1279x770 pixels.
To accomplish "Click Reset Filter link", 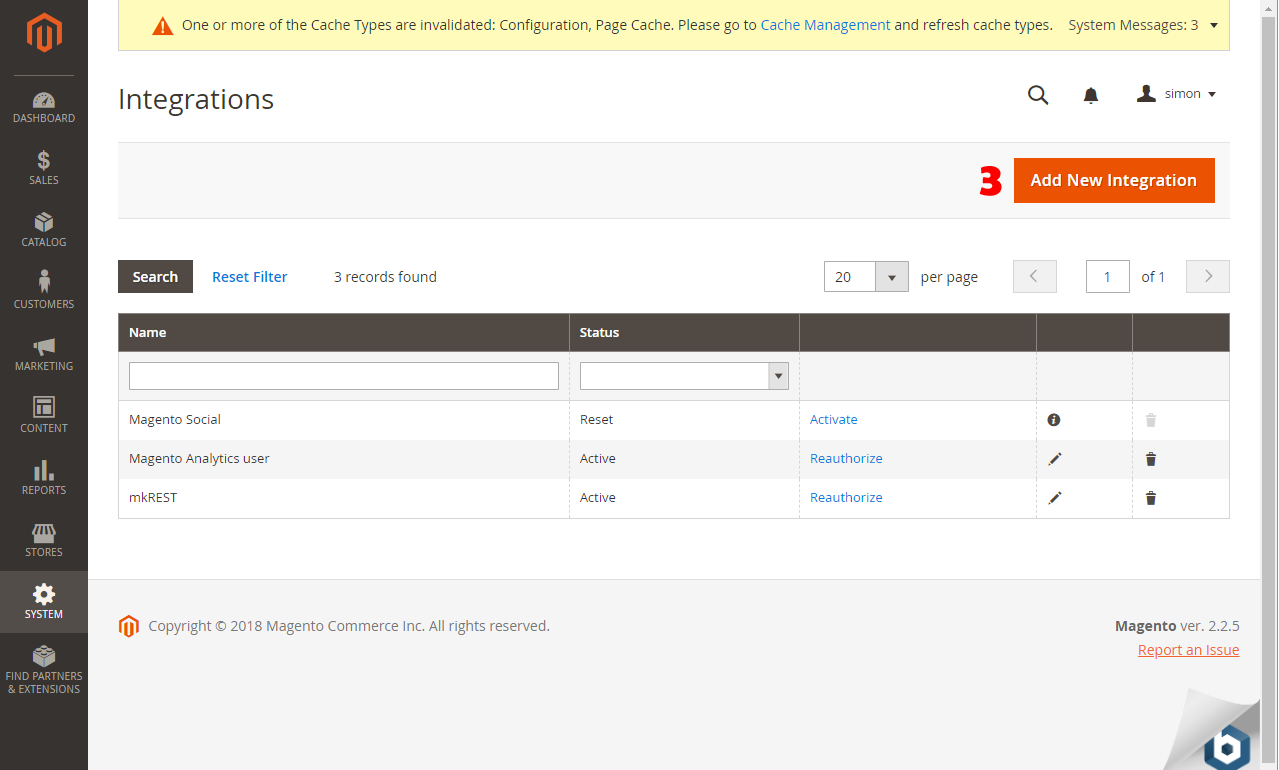I will point(250,277).
